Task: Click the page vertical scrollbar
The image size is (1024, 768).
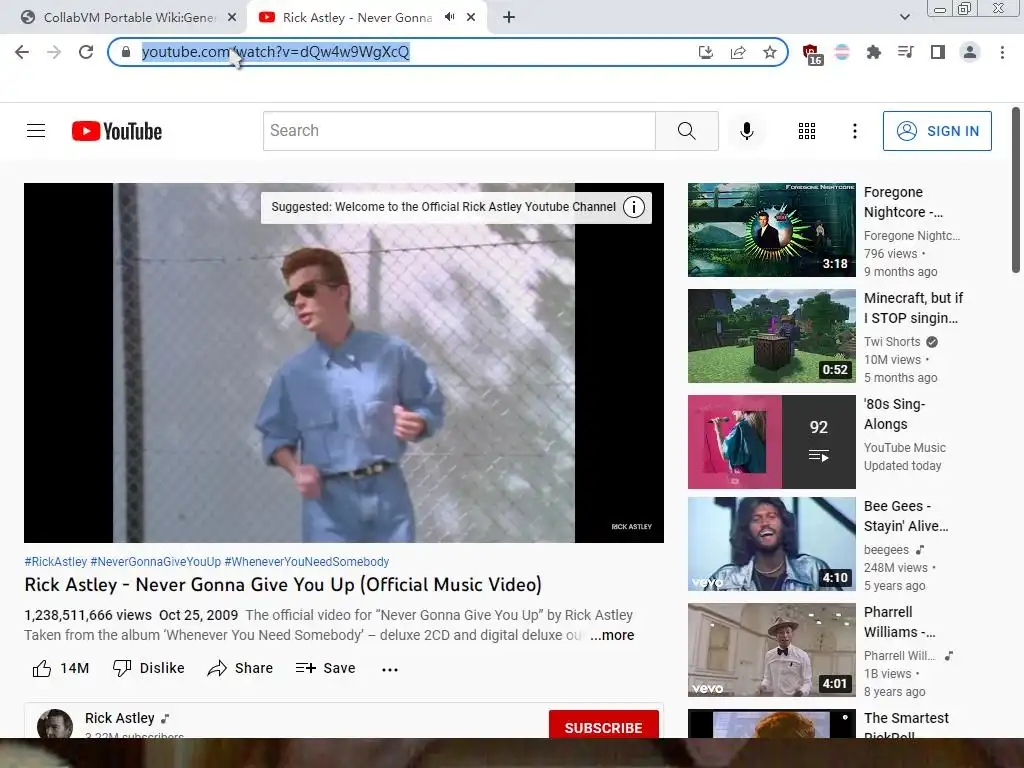Action: pyautogui.click(x=1016, y=189)
